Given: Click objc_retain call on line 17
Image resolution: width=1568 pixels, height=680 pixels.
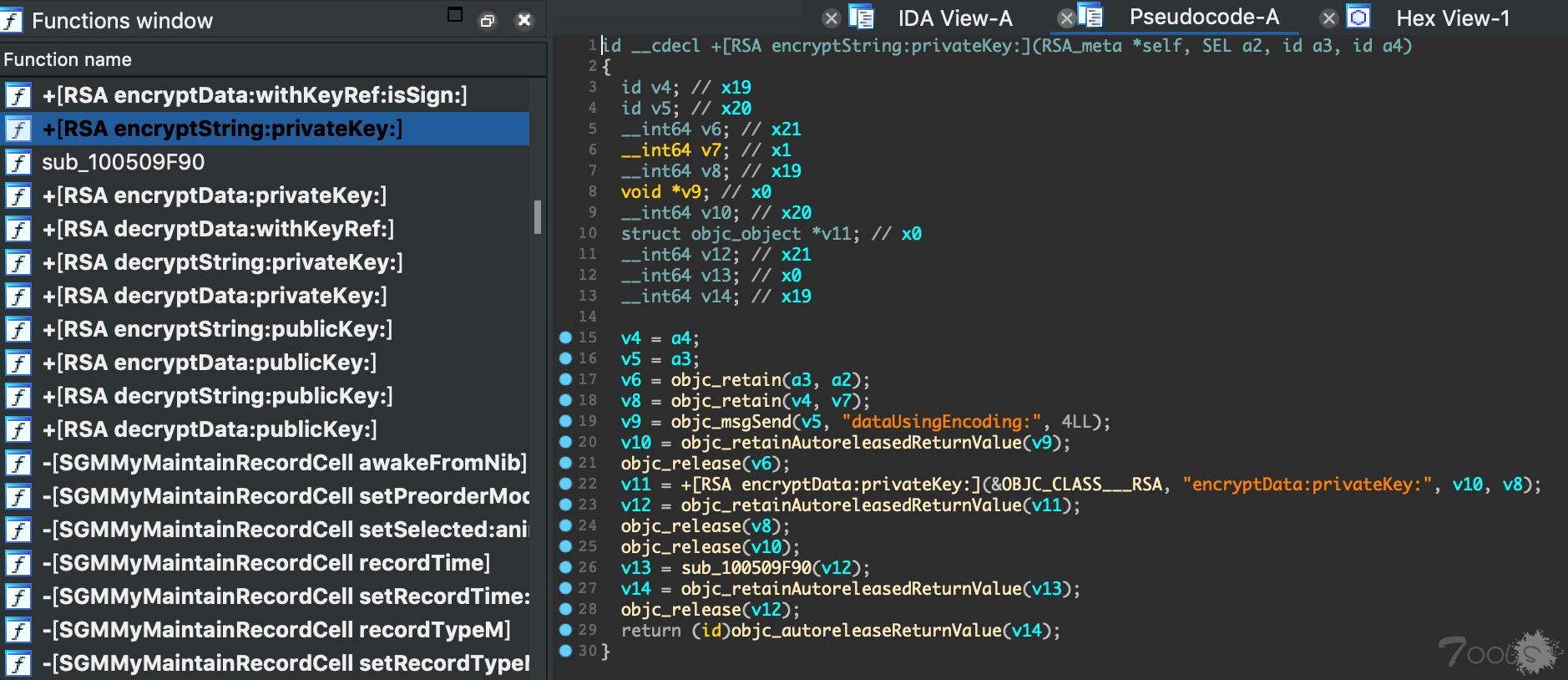Looking at the screenshot, I should pos(726,380).
